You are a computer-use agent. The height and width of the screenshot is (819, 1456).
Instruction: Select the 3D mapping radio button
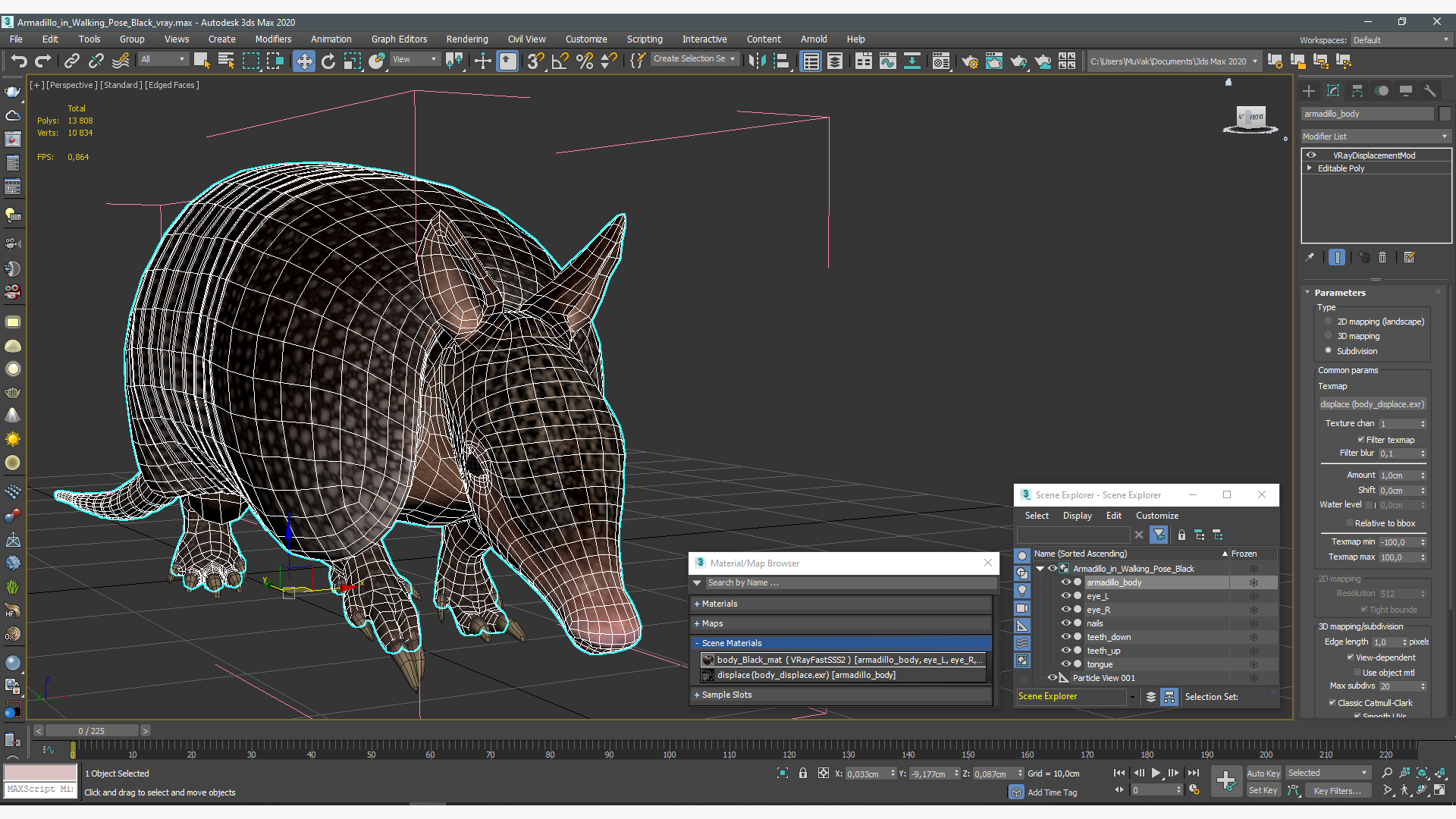1328,336
